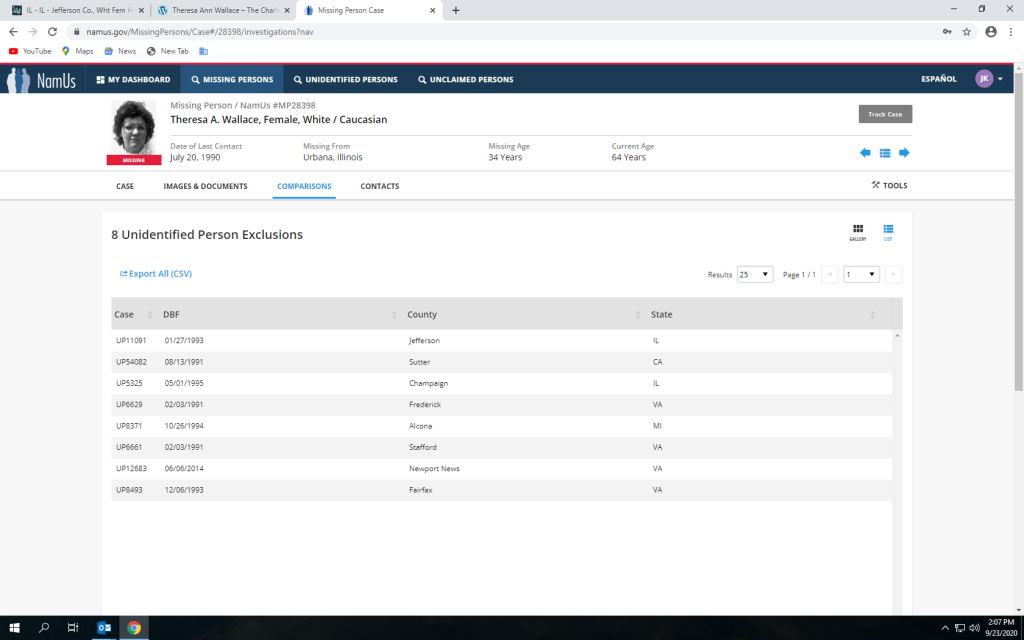Viewport: 1024px width, 640px height.
Task: Go to previous case arrow
Action: (x=865, y=153)
